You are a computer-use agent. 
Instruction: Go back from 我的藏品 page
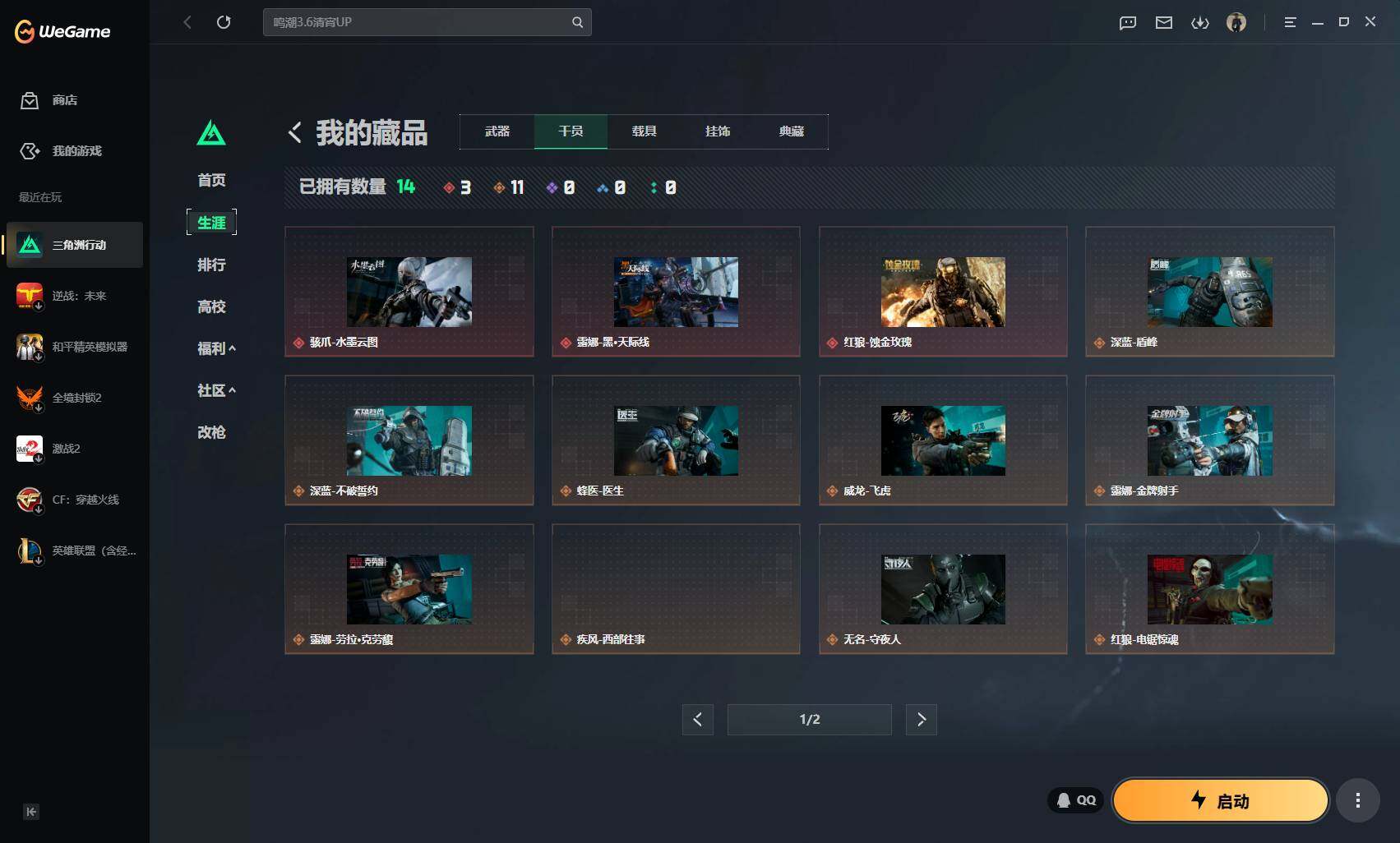[x=295, y=132]
